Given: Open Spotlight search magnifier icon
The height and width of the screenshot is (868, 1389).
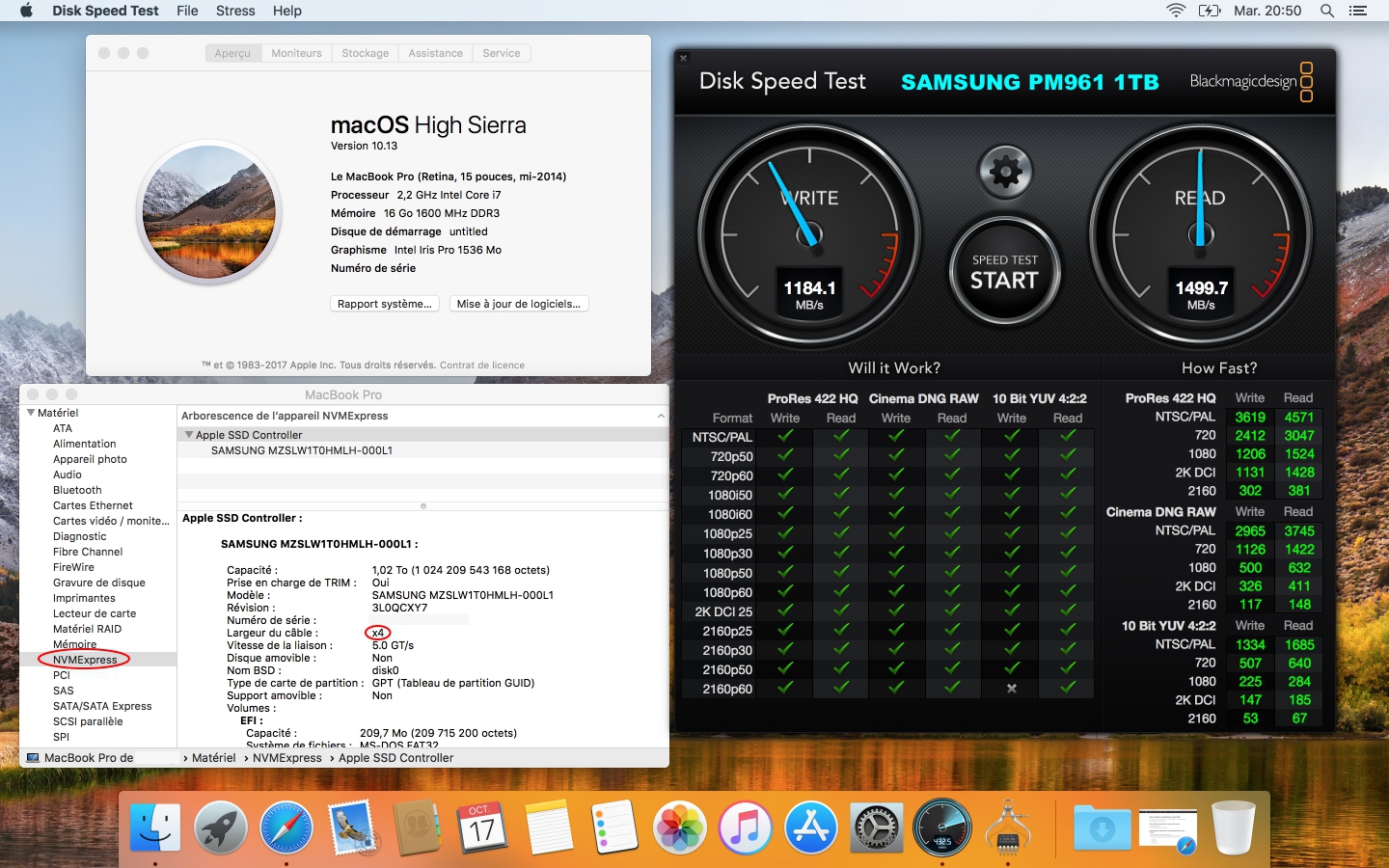Looking at the screenshot, I should [x=1327, y=11].
